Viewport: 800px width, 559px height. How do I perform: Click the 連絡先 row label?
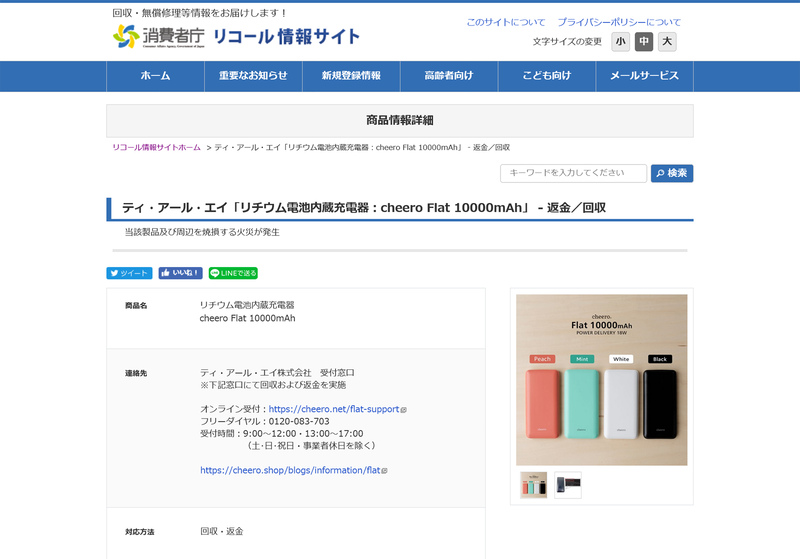pyautogui.click(x=136, y=373)
